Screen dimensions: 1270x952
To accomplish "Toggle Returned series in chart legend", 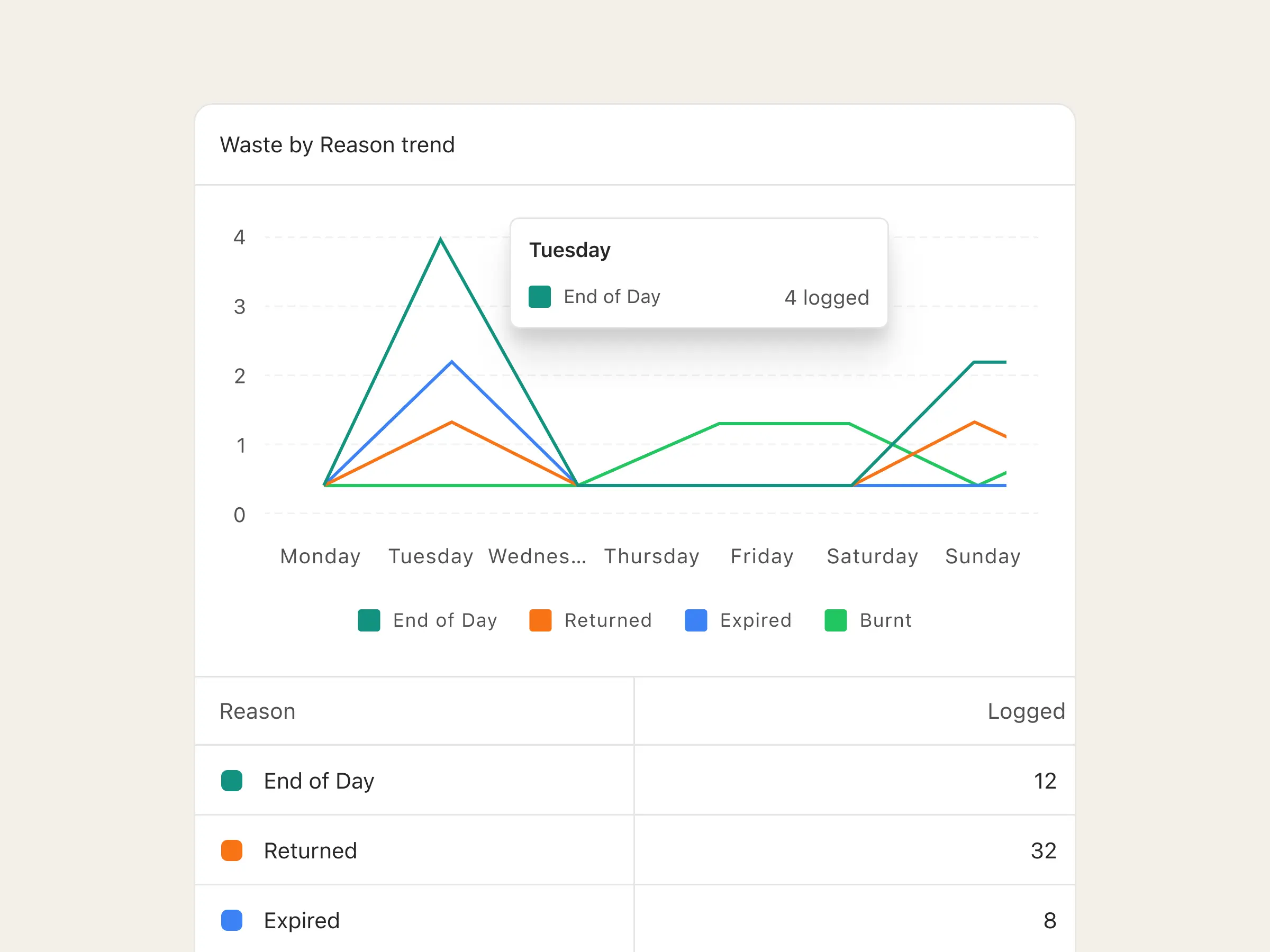I will (607, 620).
